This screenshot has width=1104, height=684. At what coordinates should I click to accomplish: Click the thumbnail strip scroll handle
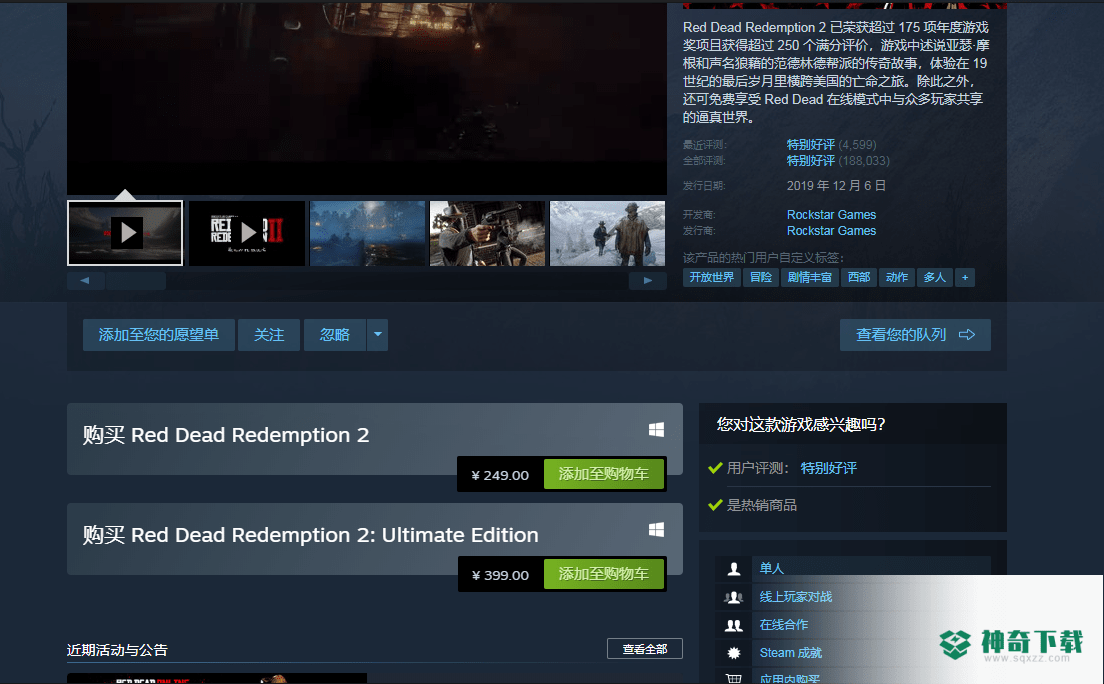point(136,280)
